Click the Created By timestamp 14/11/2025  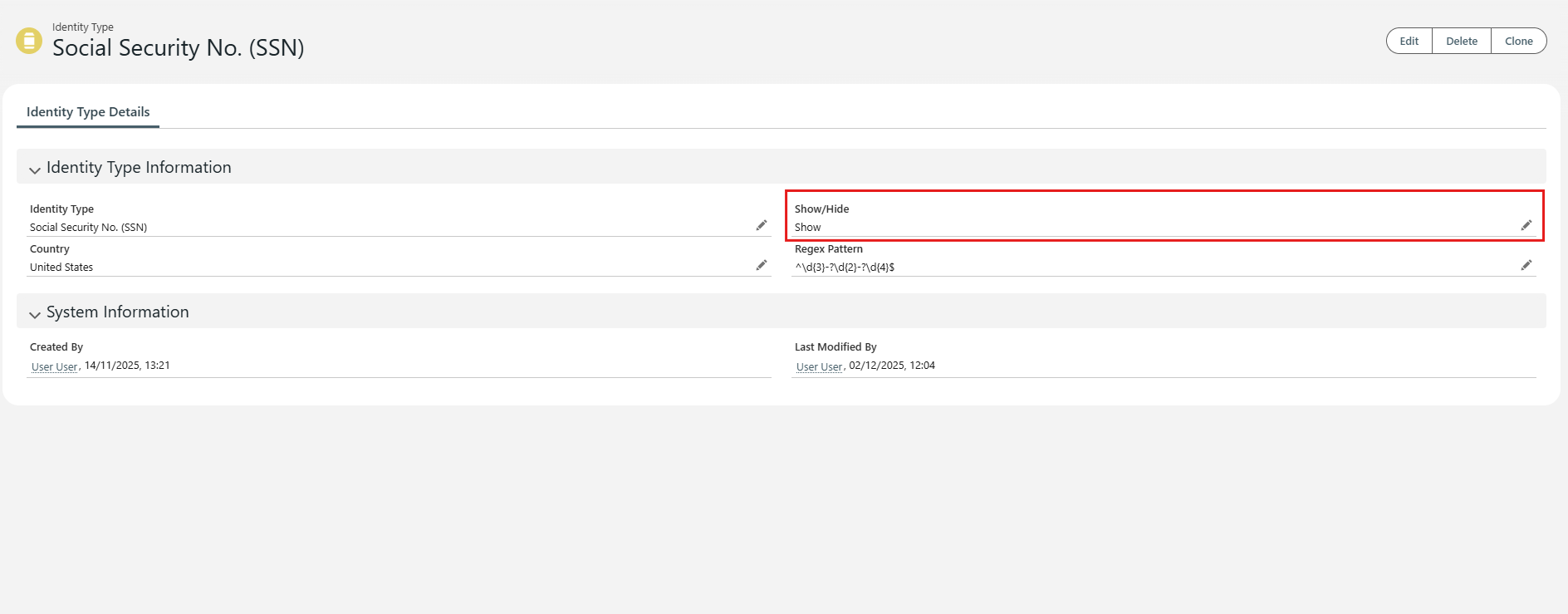(x=127, y=366)
